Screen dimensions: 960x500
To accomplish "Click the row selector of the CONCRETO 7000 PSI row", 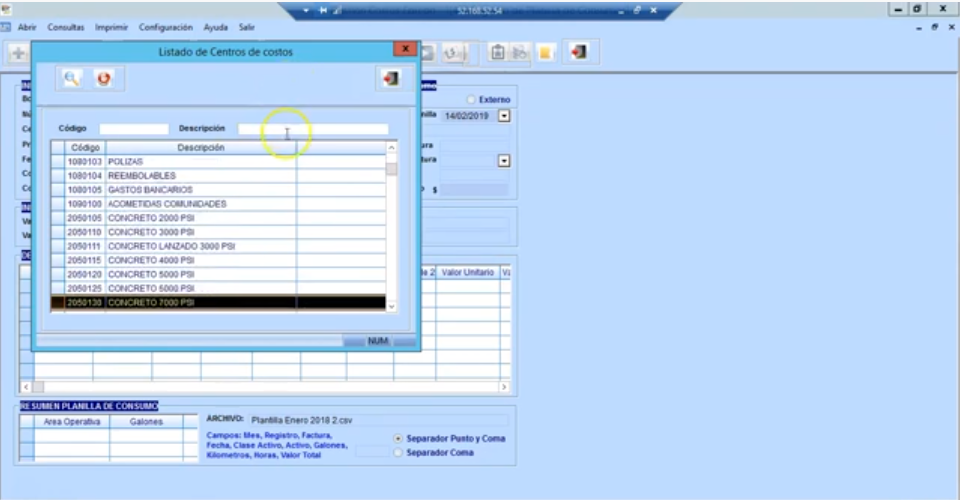I will (58, 302).
